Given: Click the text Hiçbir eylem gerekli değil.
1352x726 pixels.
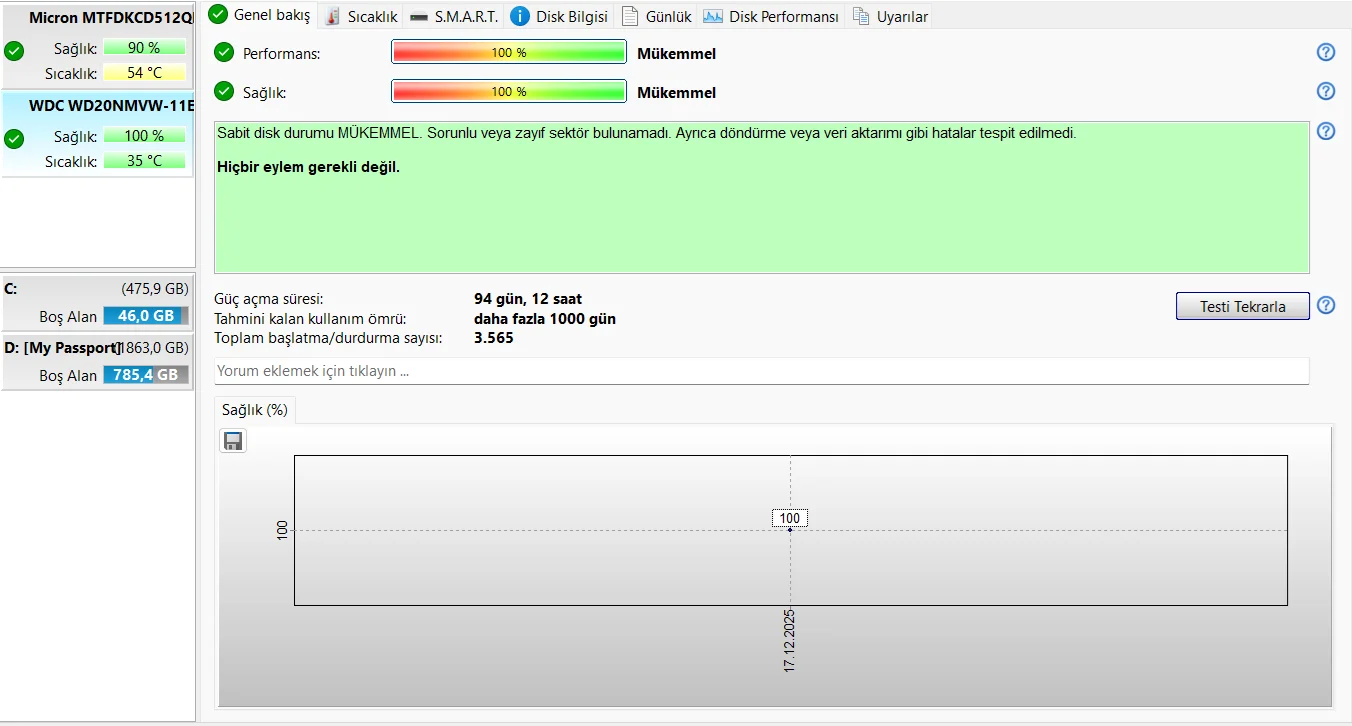Looking at the screenshot, I should (x=308, y=167).
